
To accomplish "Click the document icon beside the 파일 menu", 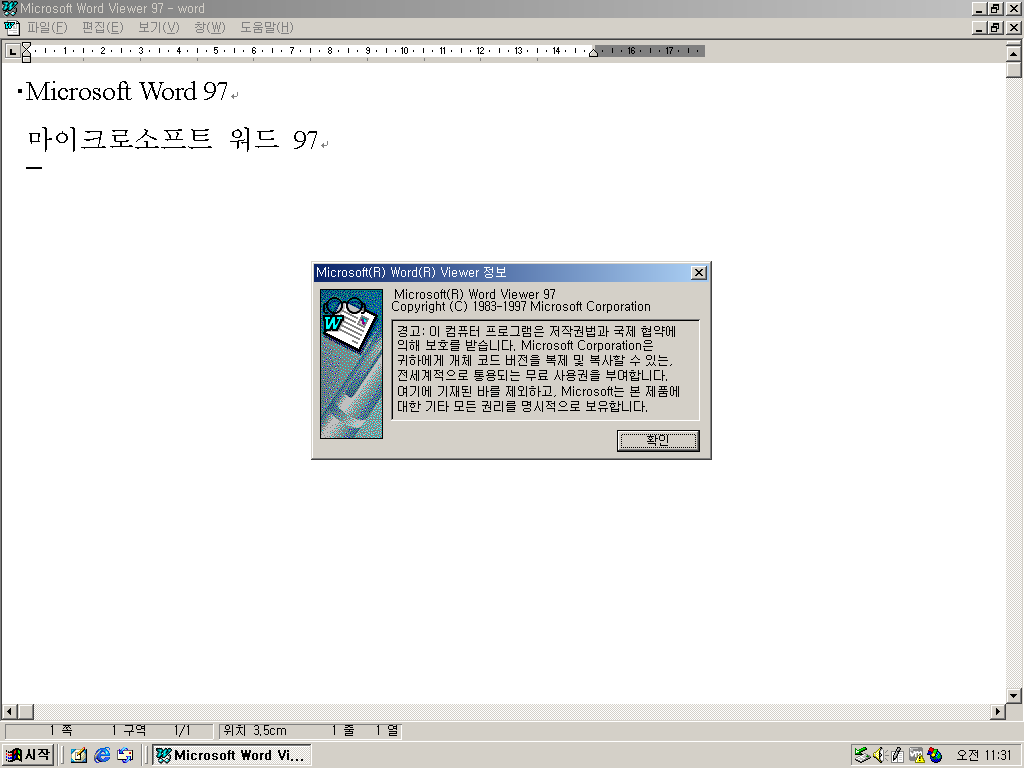I will pyautogui.click(x=12, y=27).
